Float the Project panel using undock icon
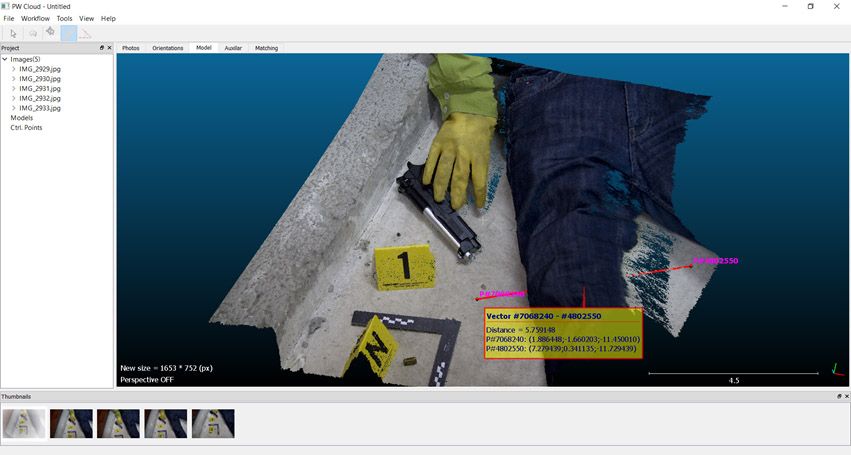Image resolution: width=851 pixels, height=455 pixels. [x=102, y=48]
